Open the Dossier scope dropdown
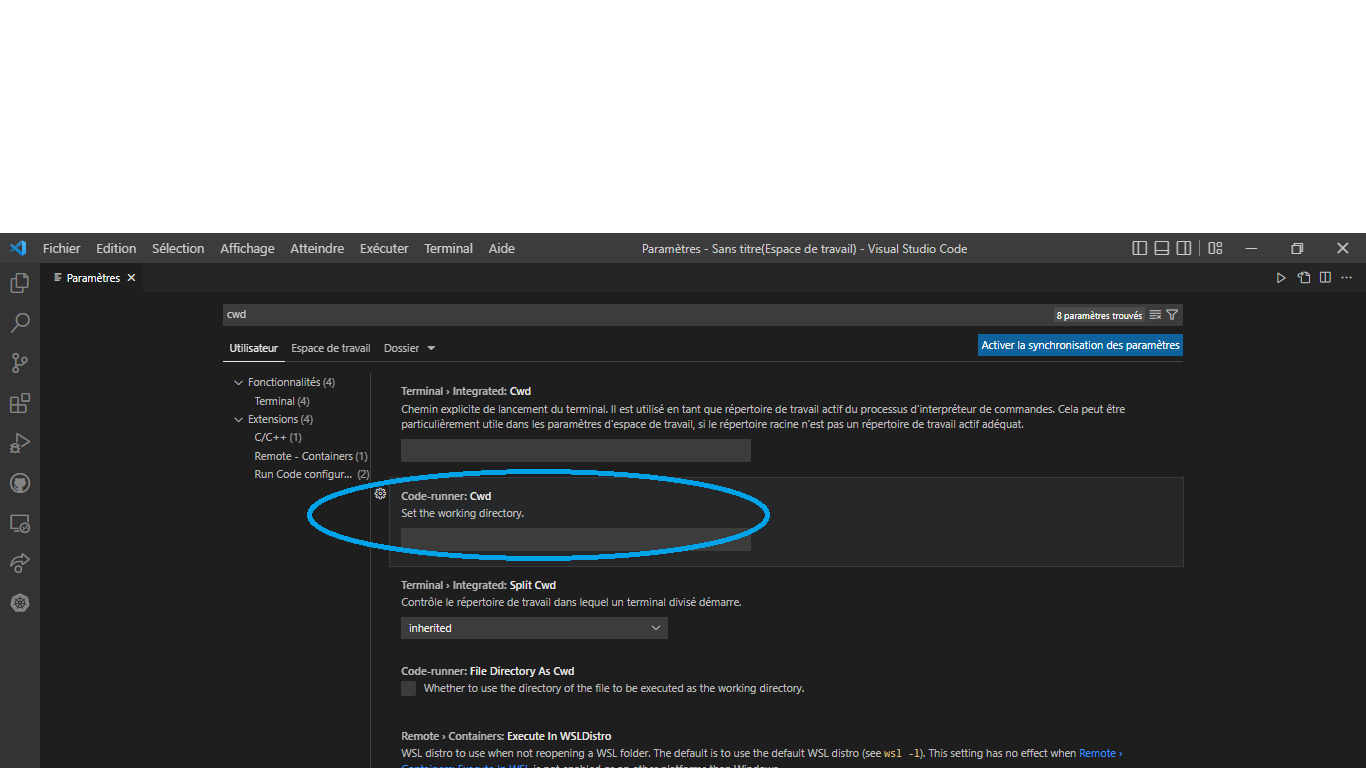The height and width of the screenshot is (768, 1366). (x=409, y=348)
